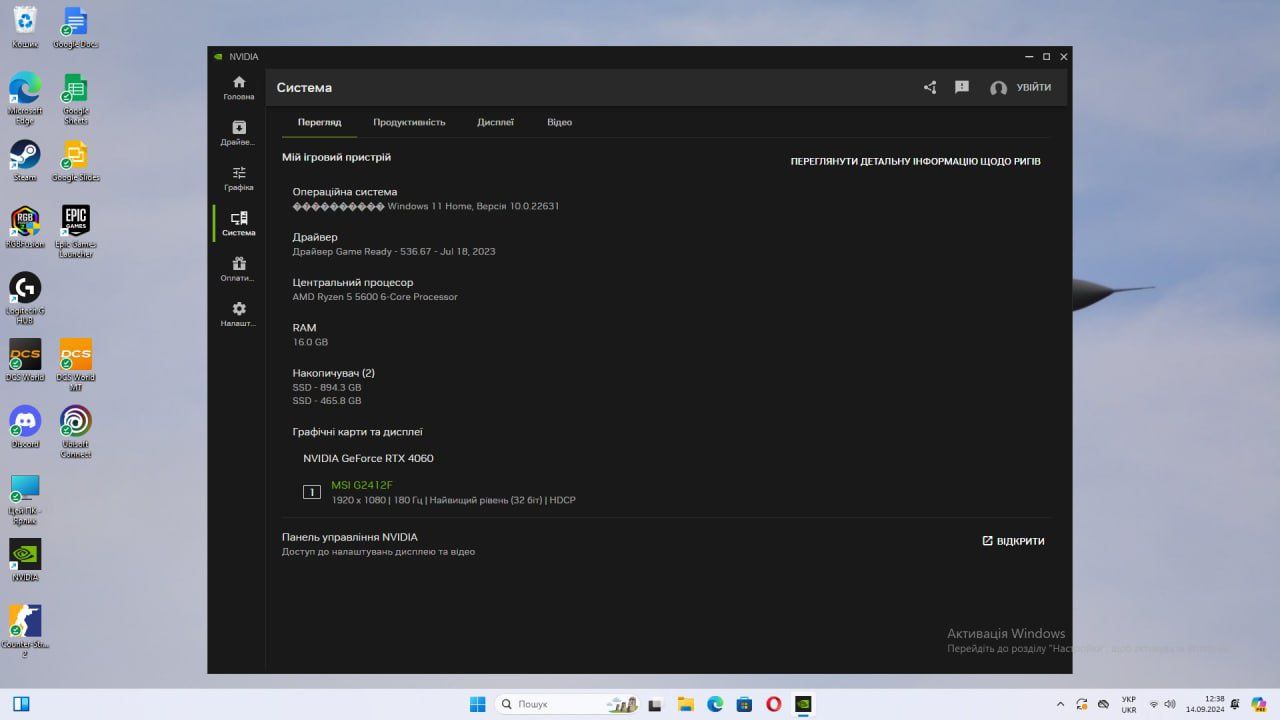Image resolution: width=1280 pixels, height=720 pixels.
Task: Click the feedback icon in the NVIDIA header
Action: pyautogui.click(x=962, y=87)
